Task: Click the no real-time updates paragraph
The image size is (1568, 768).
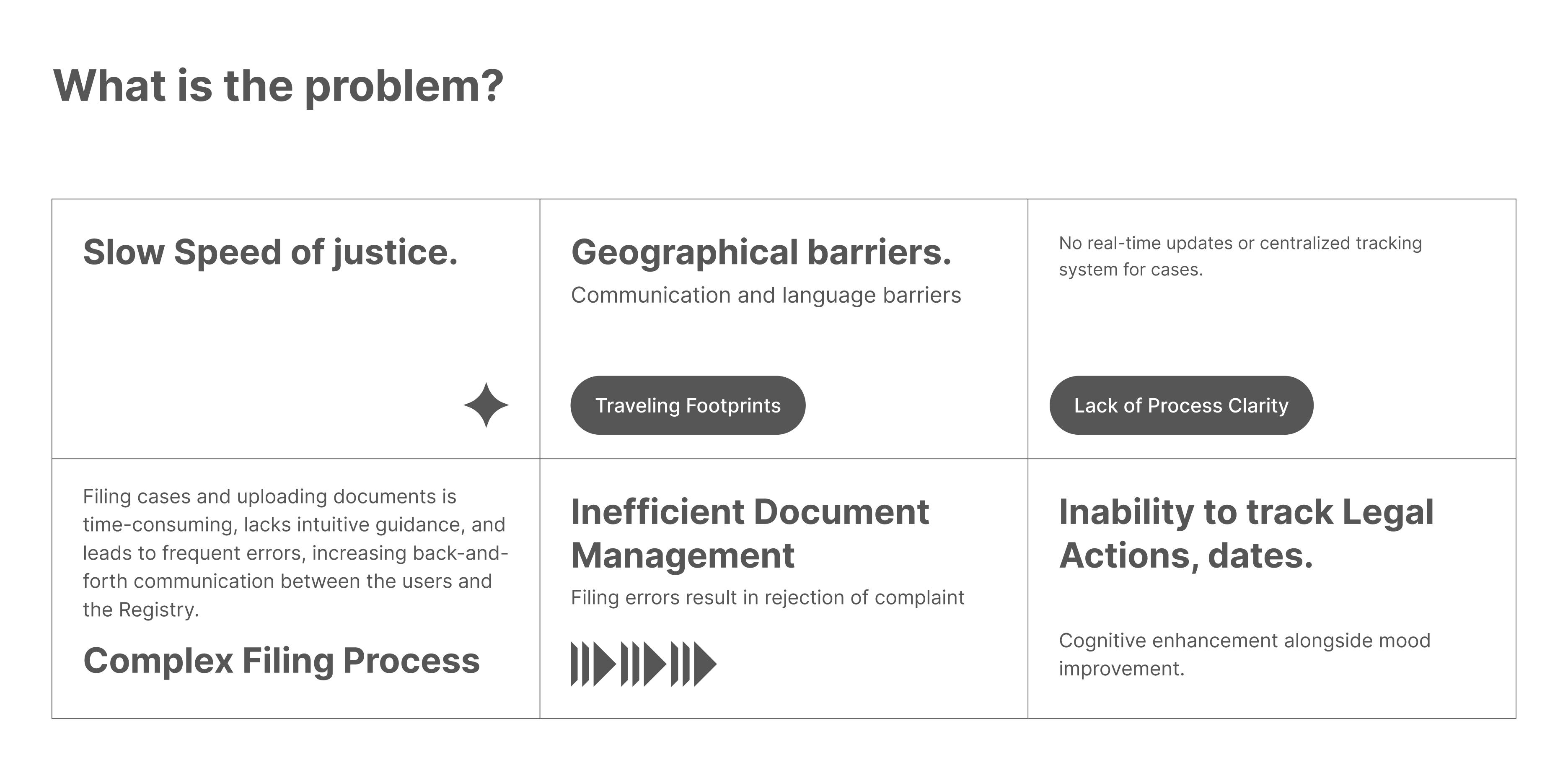Action: pos(1239,256)
